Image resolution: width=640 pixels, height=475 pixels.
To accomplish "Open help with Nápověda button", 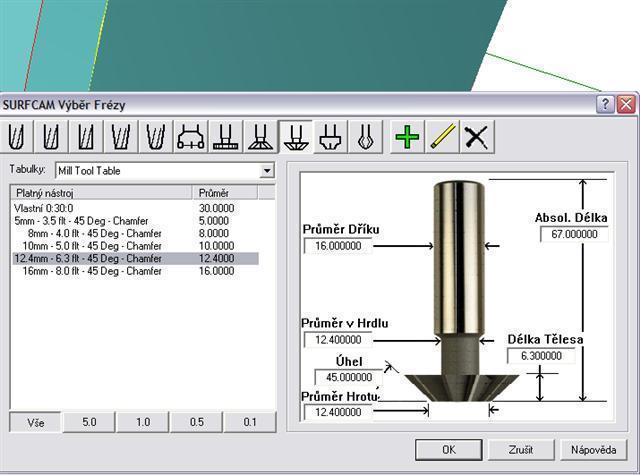I will 593,450.
